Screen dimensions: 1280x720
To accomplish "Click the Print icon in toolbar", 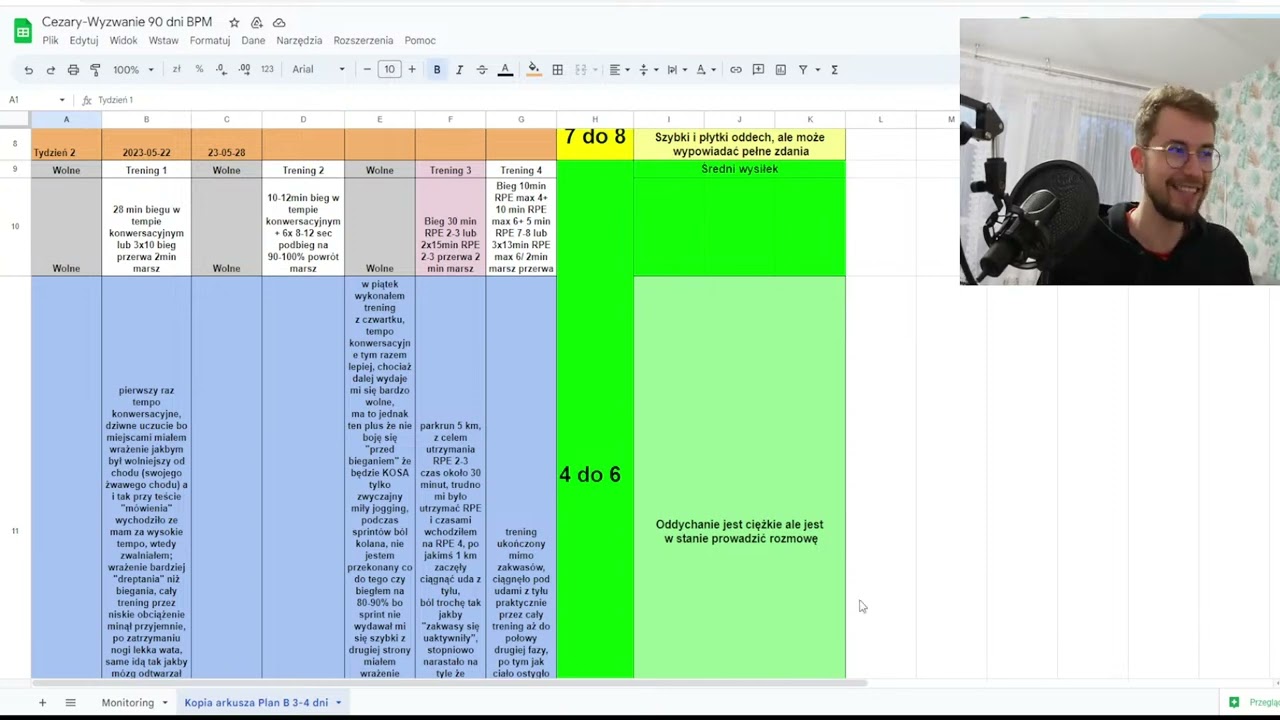I will (73, 70).
